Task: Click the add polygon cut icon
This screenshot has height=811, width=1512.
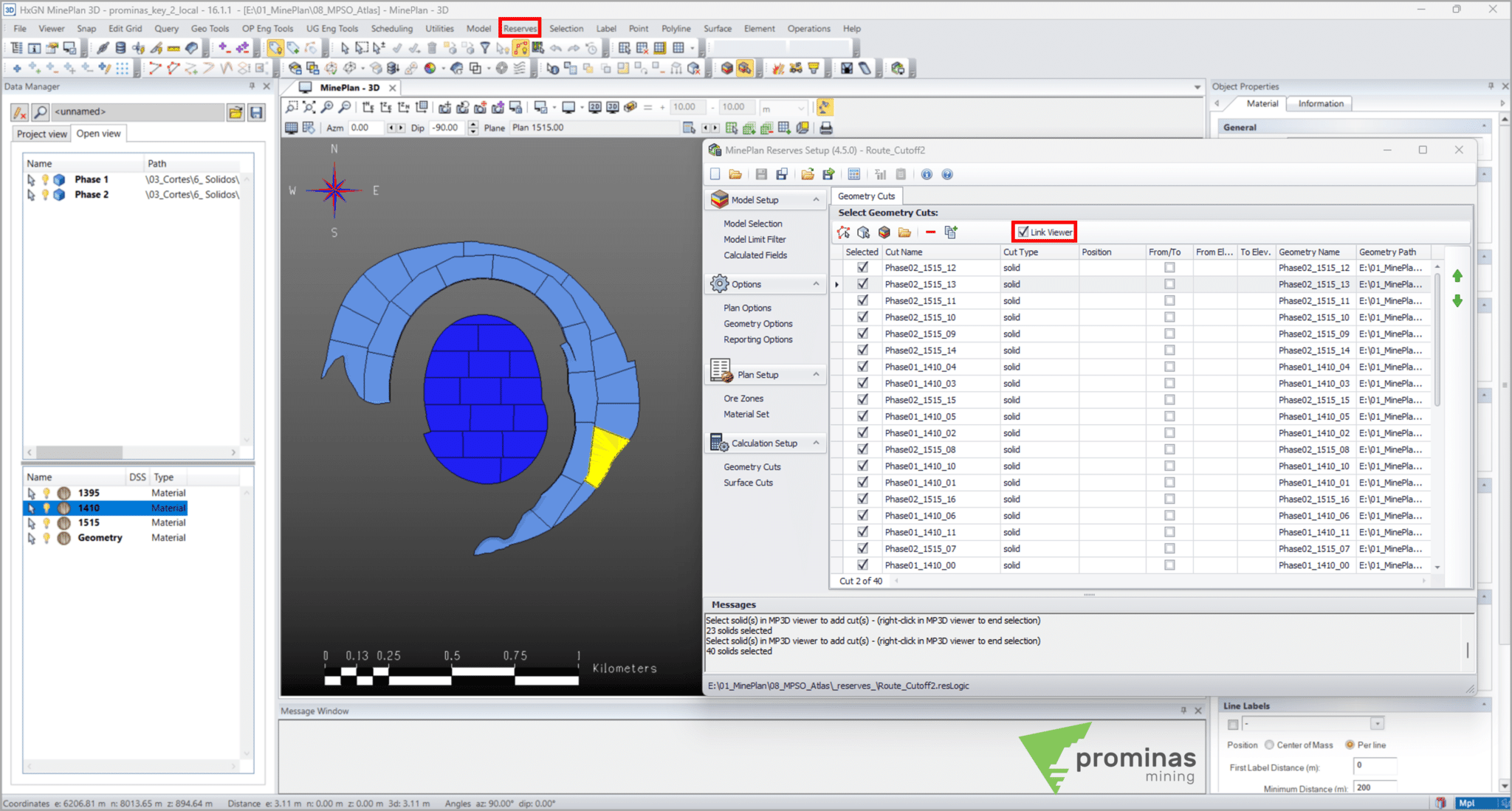Action: click(843, 232)
